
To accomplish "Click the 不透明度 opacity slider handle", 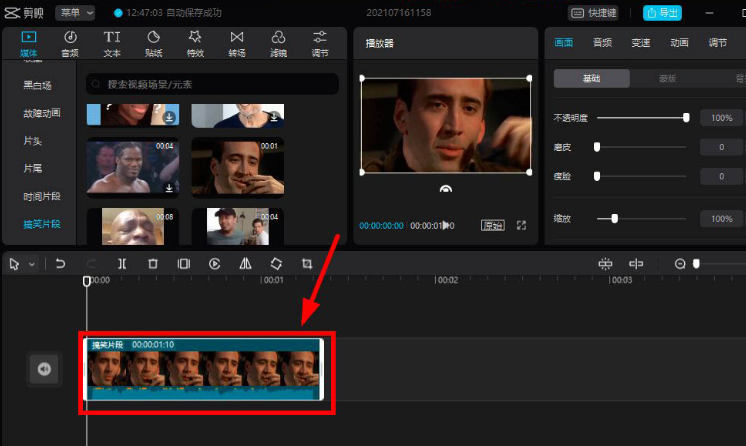I will click(686, 118).
